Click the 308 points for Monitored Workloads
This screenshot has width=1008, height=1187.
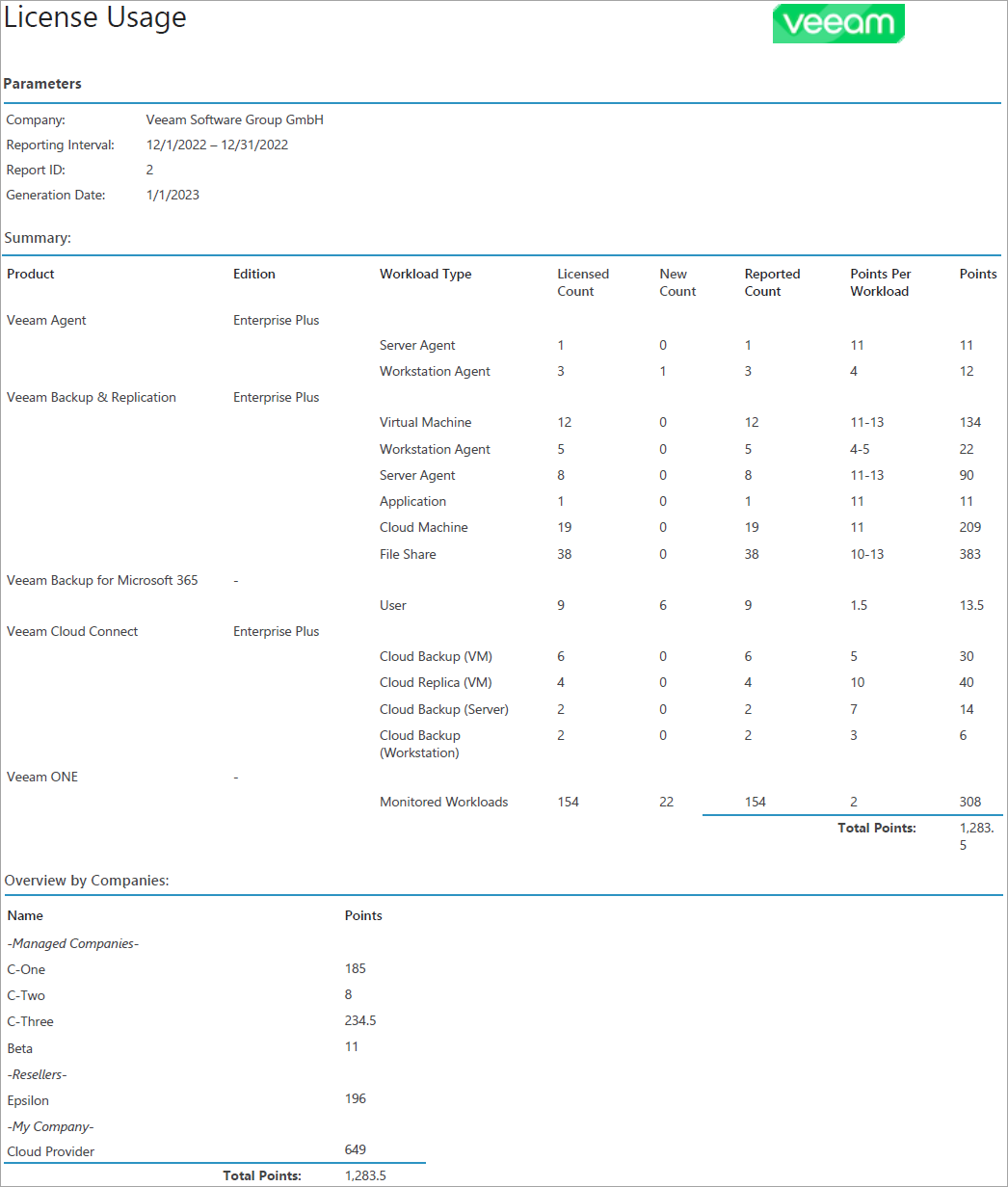point(970,802)
